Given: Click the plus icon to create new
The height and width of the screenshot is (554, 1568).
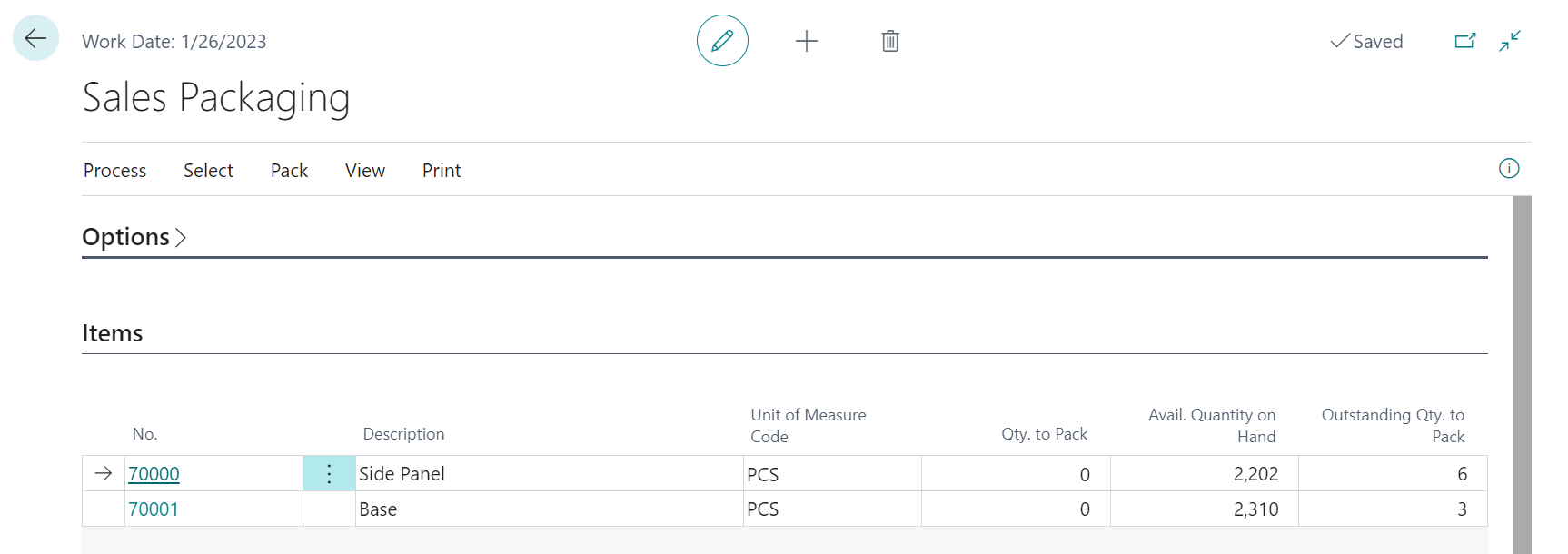Looking at the screenshot, I should point(806,41).
